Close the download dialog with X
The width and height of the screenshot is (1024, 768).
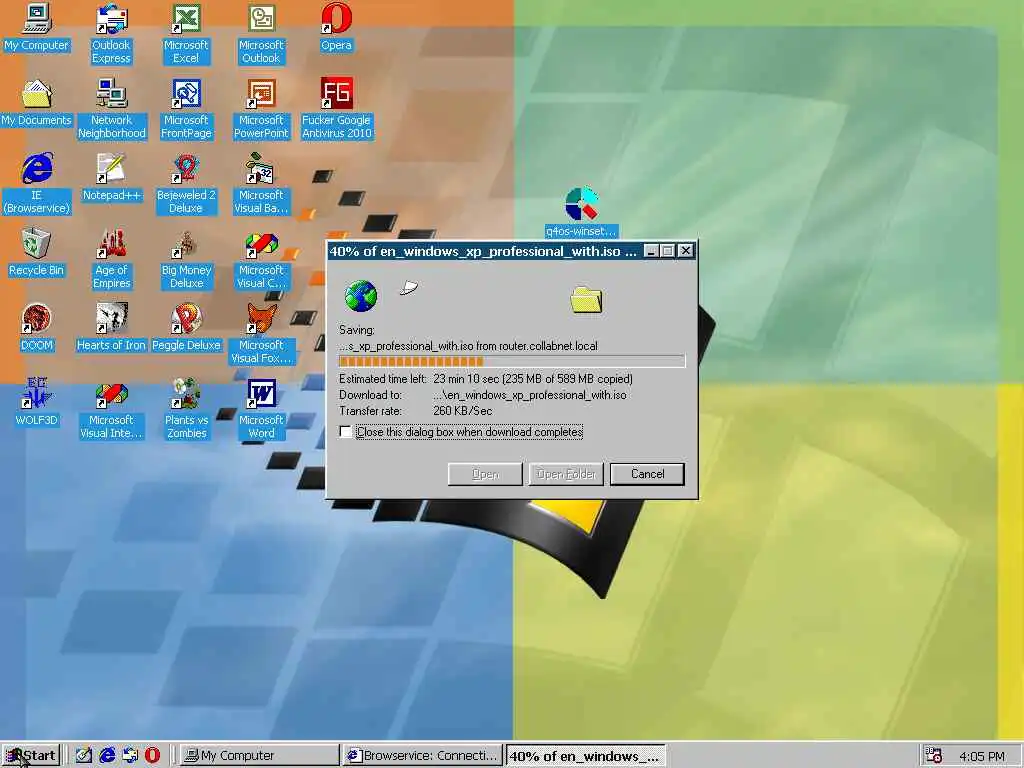[x=685, y=251]
